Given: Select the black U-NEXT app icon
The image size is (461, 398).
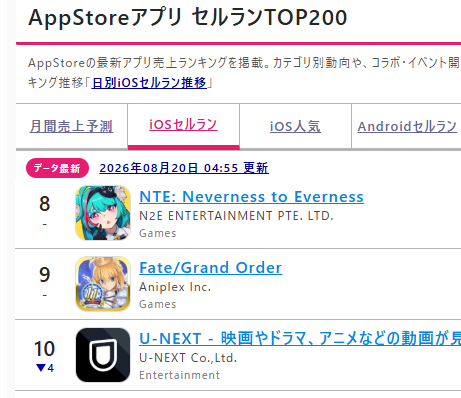Looking at the screenshot, I should coord(103,355).
